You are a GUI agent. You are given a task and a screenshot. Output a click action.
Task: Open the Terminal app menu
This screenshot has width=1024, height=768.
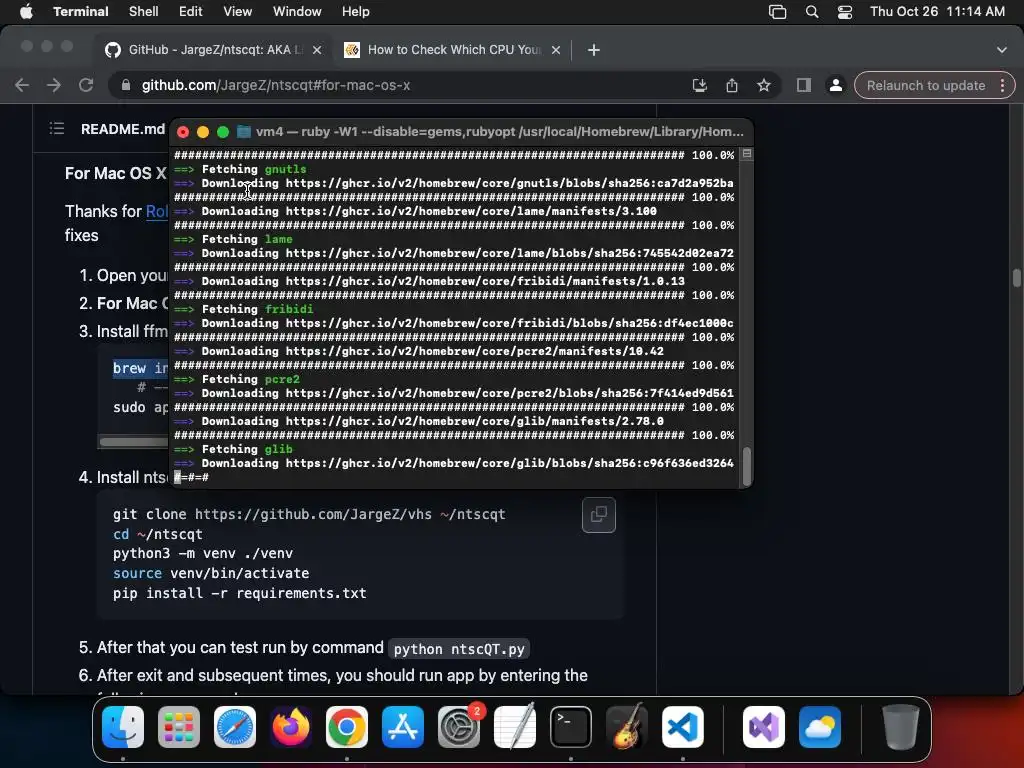click(81, 12)
